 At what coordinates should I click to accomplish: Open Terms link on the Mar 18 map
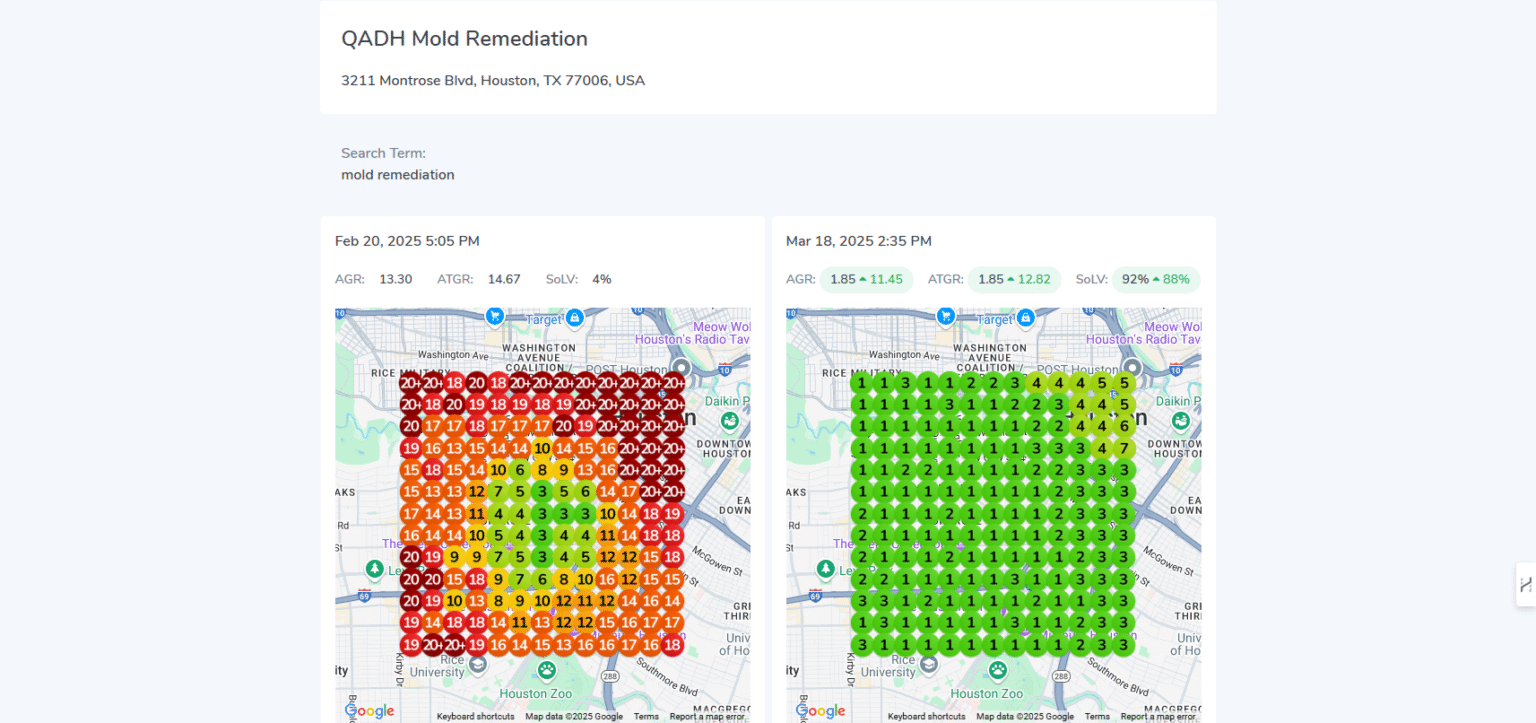1097,716
